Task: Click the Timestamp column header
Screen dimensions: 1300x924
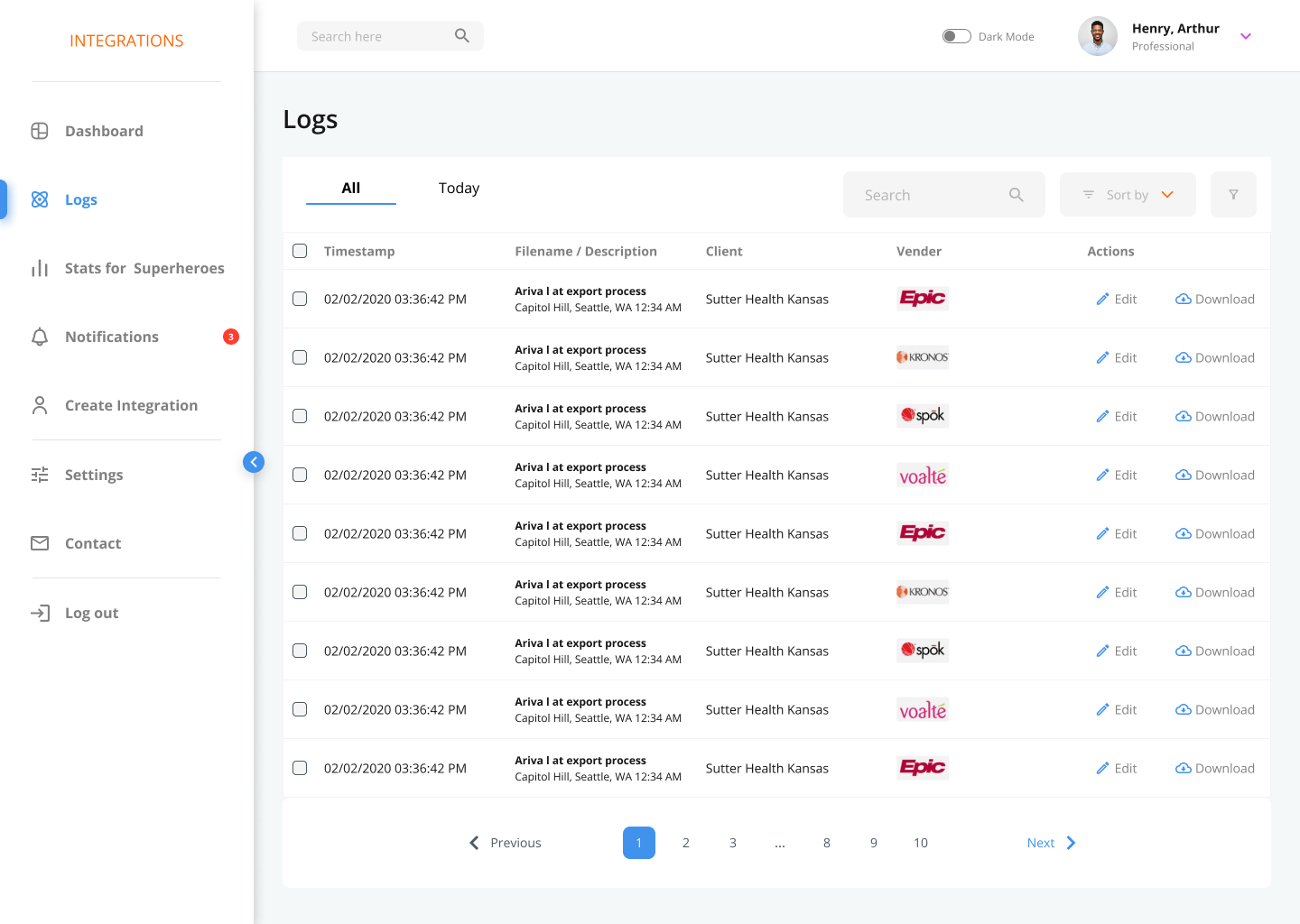Action: click(359, 251)
